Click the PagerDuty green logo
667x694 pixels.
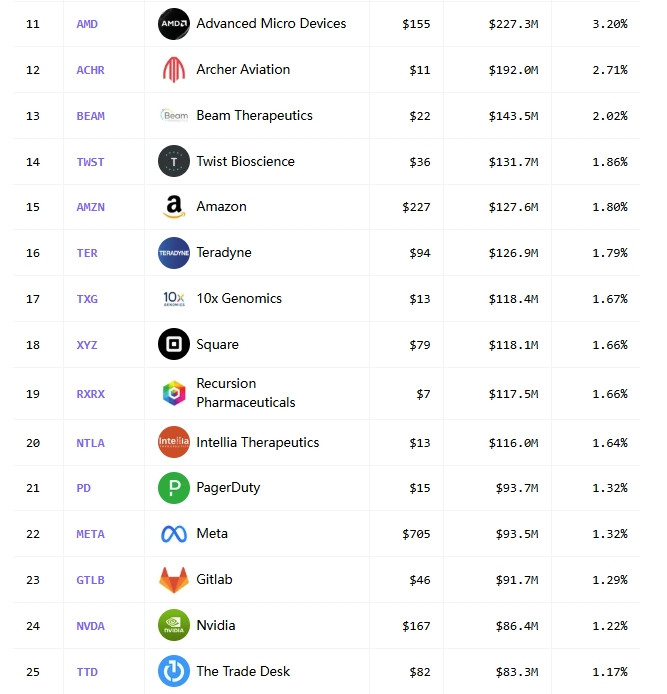173,488
